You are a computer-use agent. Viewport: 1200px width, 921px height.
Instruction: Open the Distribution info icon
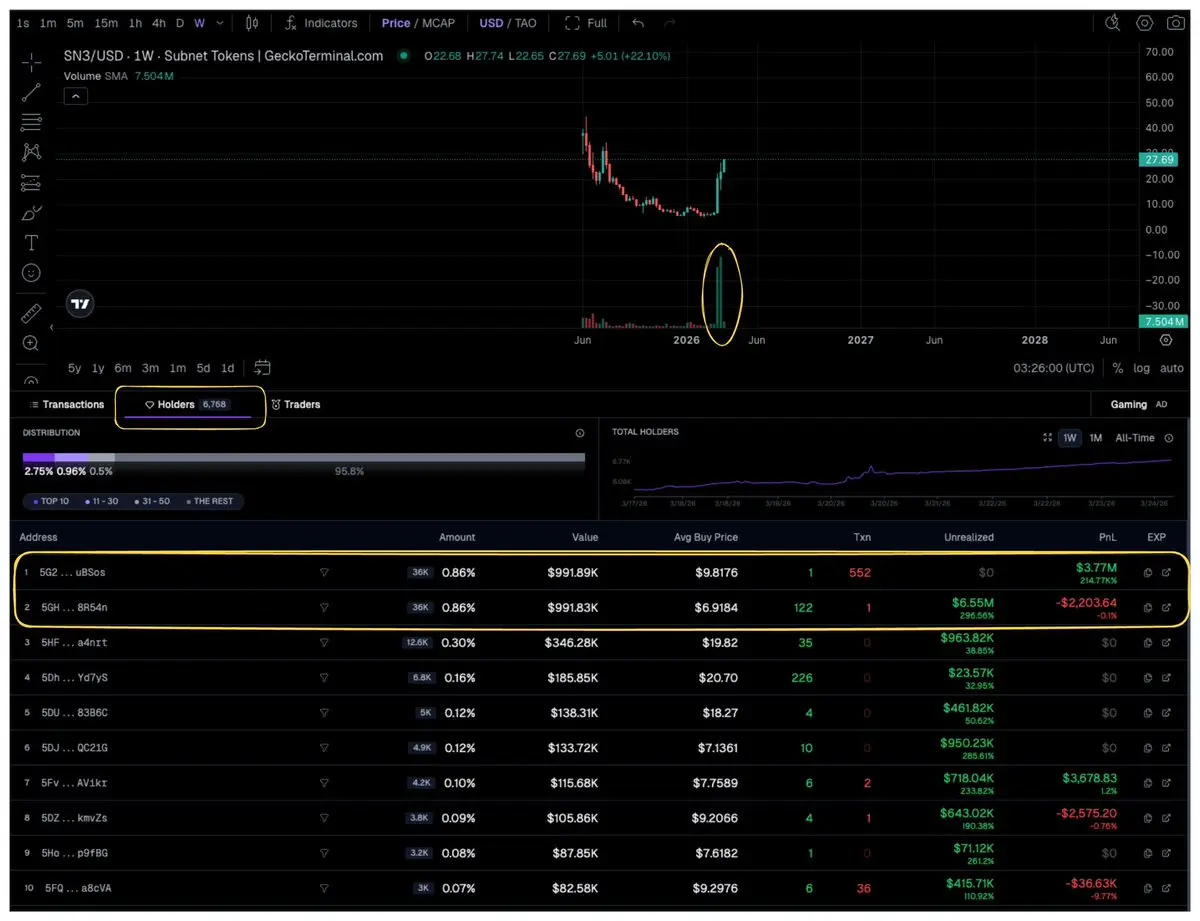[x=580, y=433]
